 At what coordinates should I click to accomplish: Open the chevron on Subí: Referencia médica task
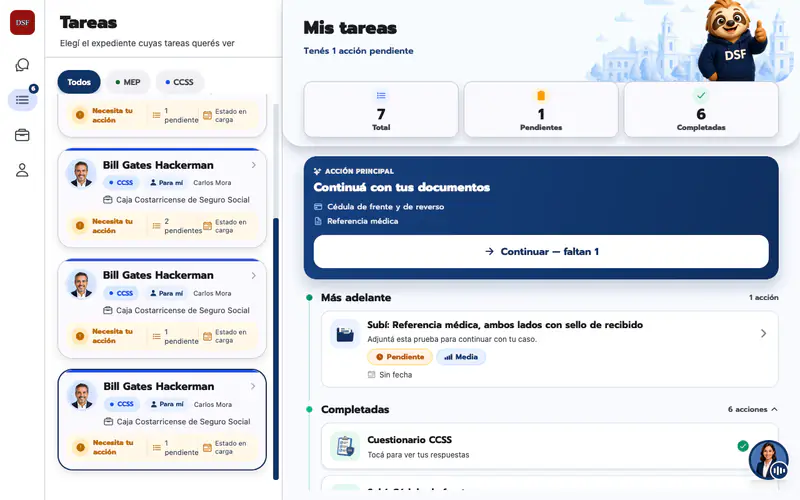(x=763, y=333)
